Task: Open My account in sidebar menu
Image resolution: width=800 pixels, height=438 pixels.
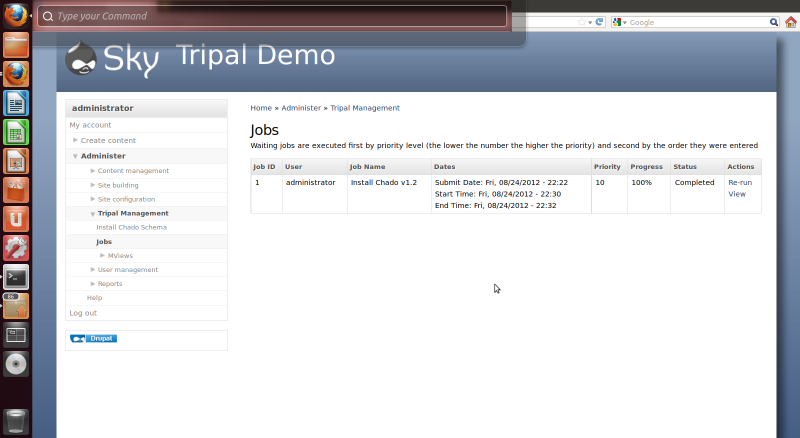Action: [90, 125]
